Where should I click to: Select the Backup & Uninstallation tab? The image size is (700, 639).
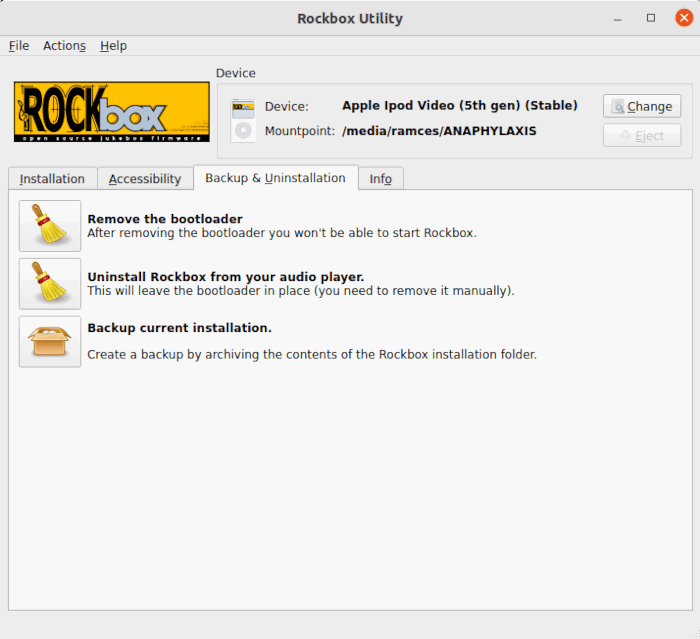[x=275, y=178]
